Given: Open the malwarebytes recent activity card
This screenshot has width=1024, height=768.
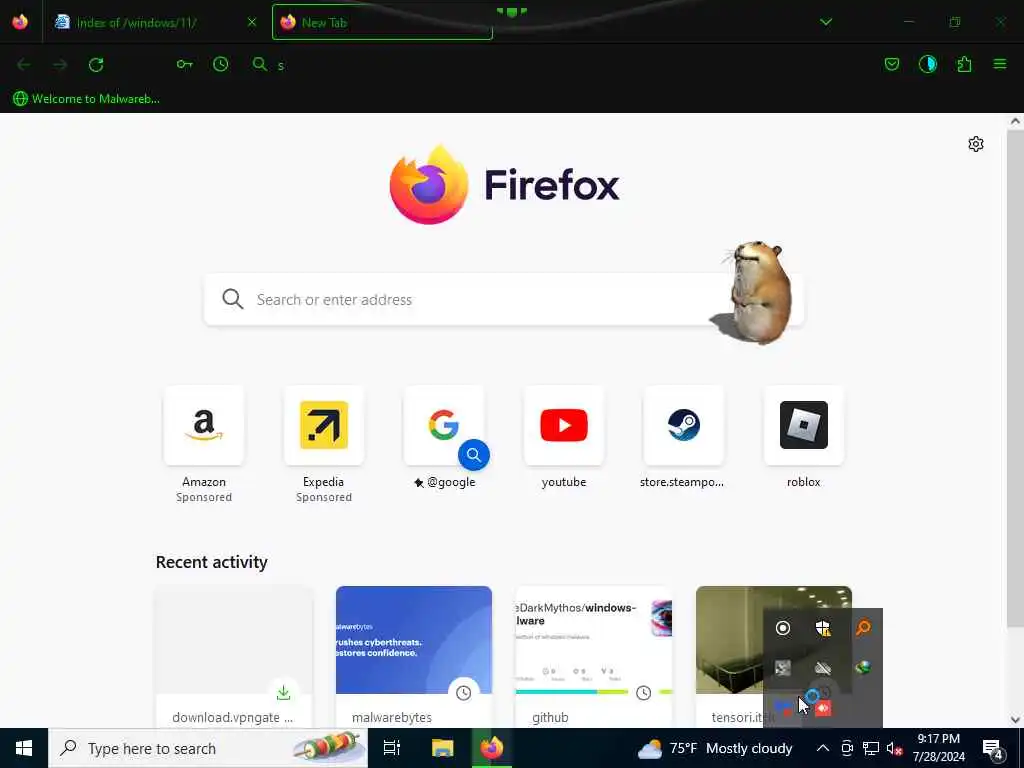Looking at the screenshot, I should tap(413, 656).
